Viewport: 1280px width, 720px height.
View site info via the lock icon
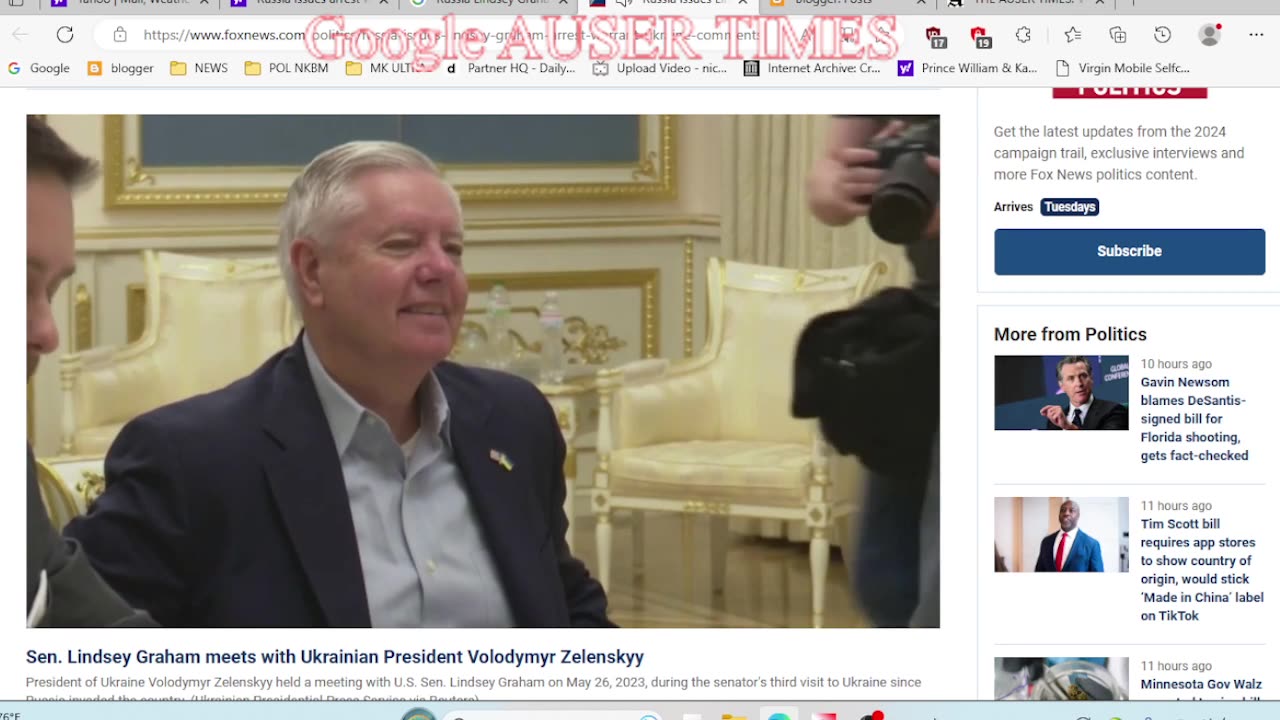[x=120, y=35]
